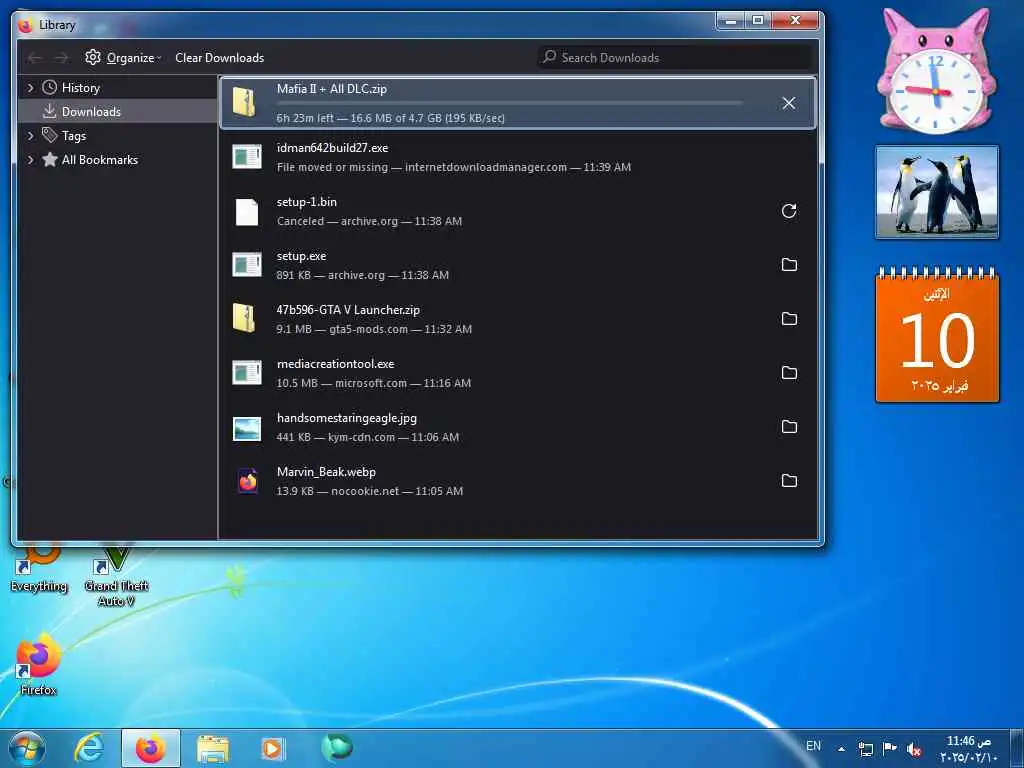Click the All Bookmarks label in sidebar

[x=100, y=159]
